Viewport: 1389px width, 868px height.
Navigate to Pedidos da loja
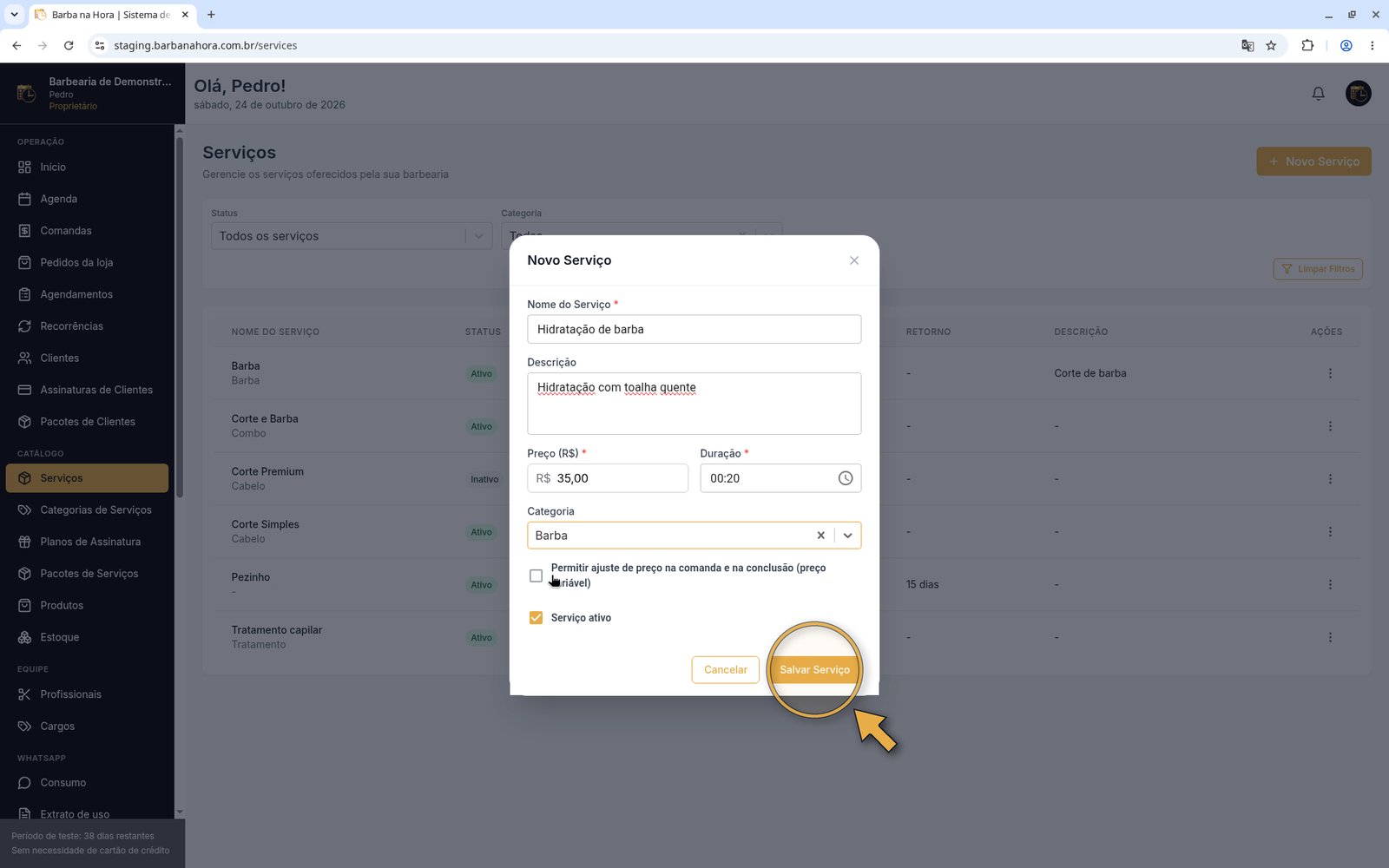87,262
